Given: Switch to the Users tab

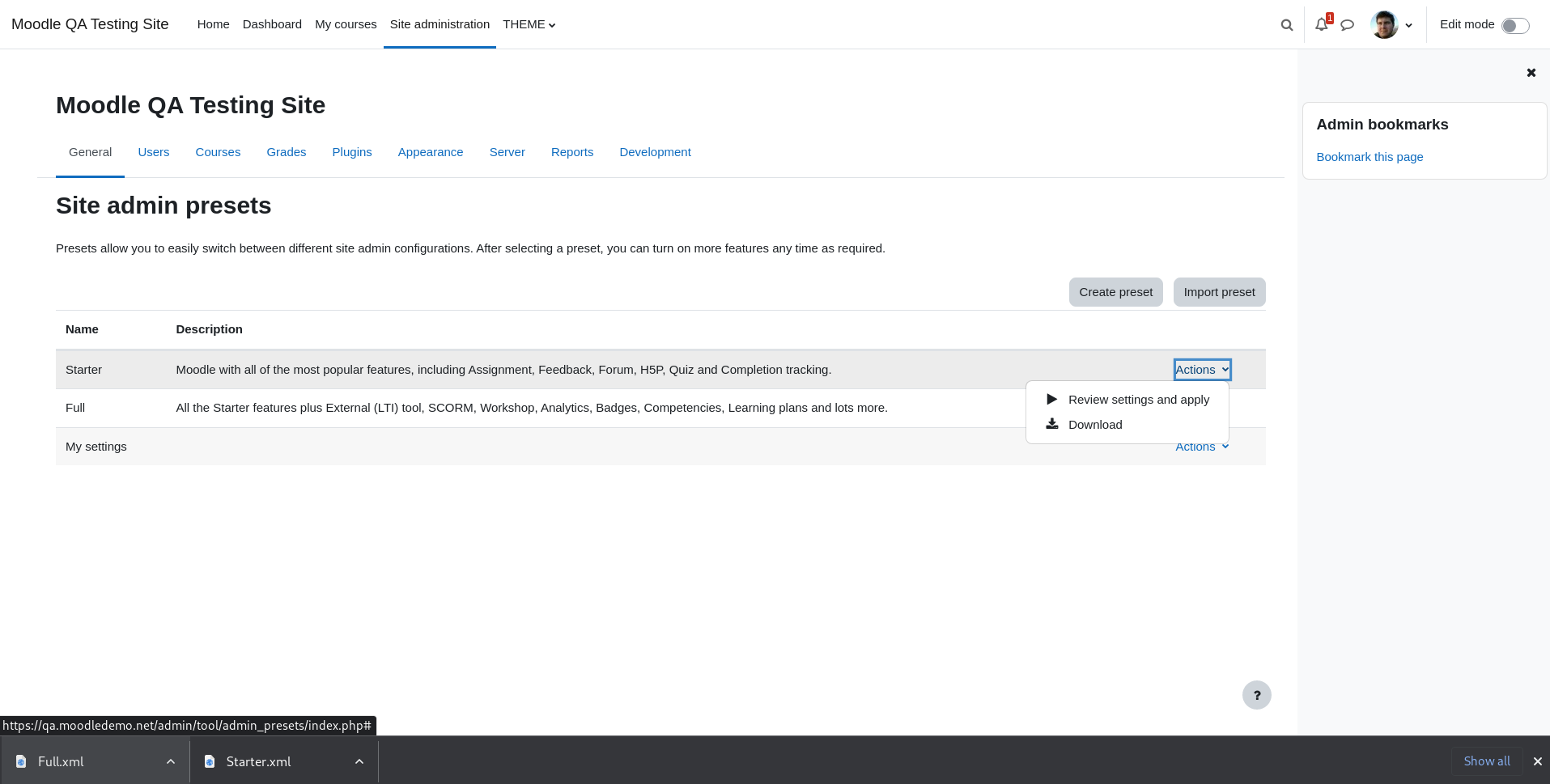Looking at the screenshot, I should 154,152.
